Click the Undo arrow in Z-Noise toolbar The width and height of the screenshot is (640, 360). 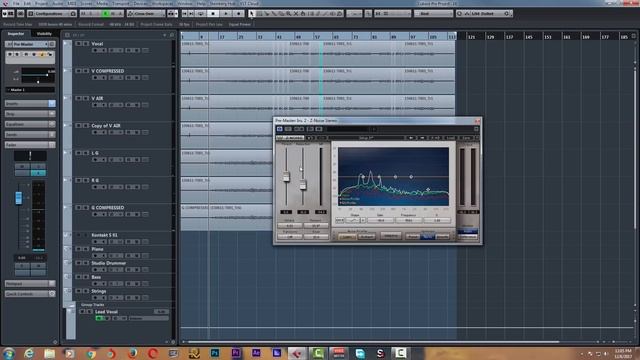pyautogui.click(x=411, y=138)
